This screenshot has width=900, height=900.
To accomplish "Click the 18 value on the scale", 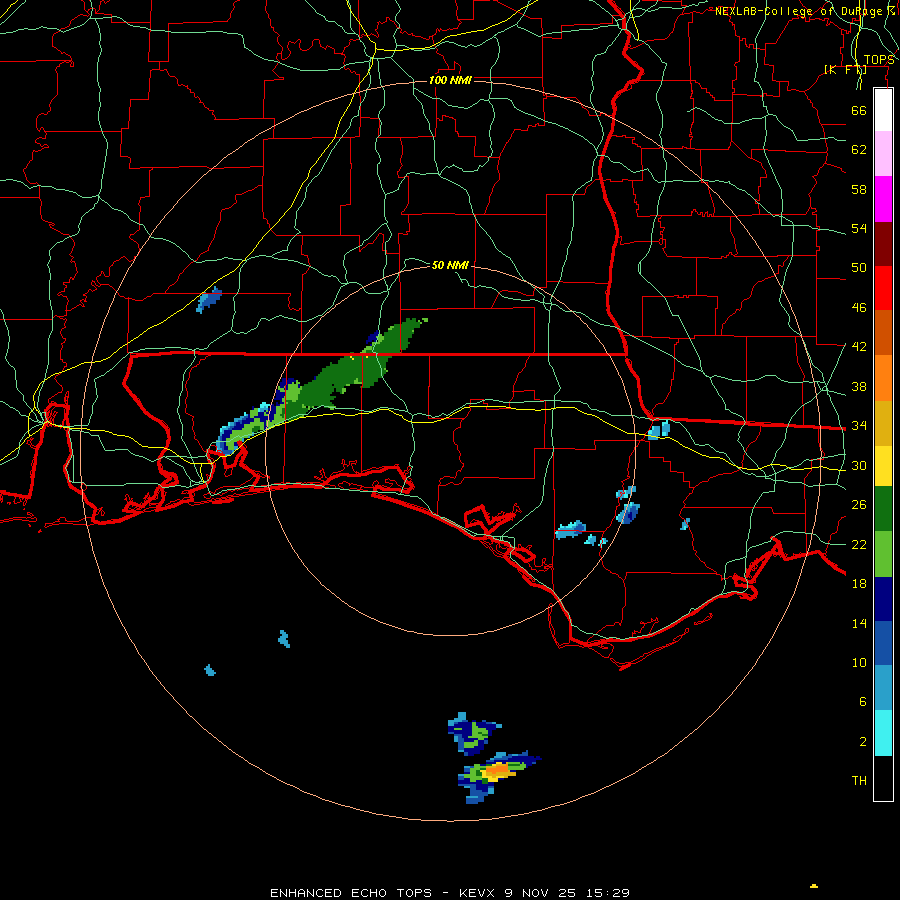I will click(x=859, y=584).
